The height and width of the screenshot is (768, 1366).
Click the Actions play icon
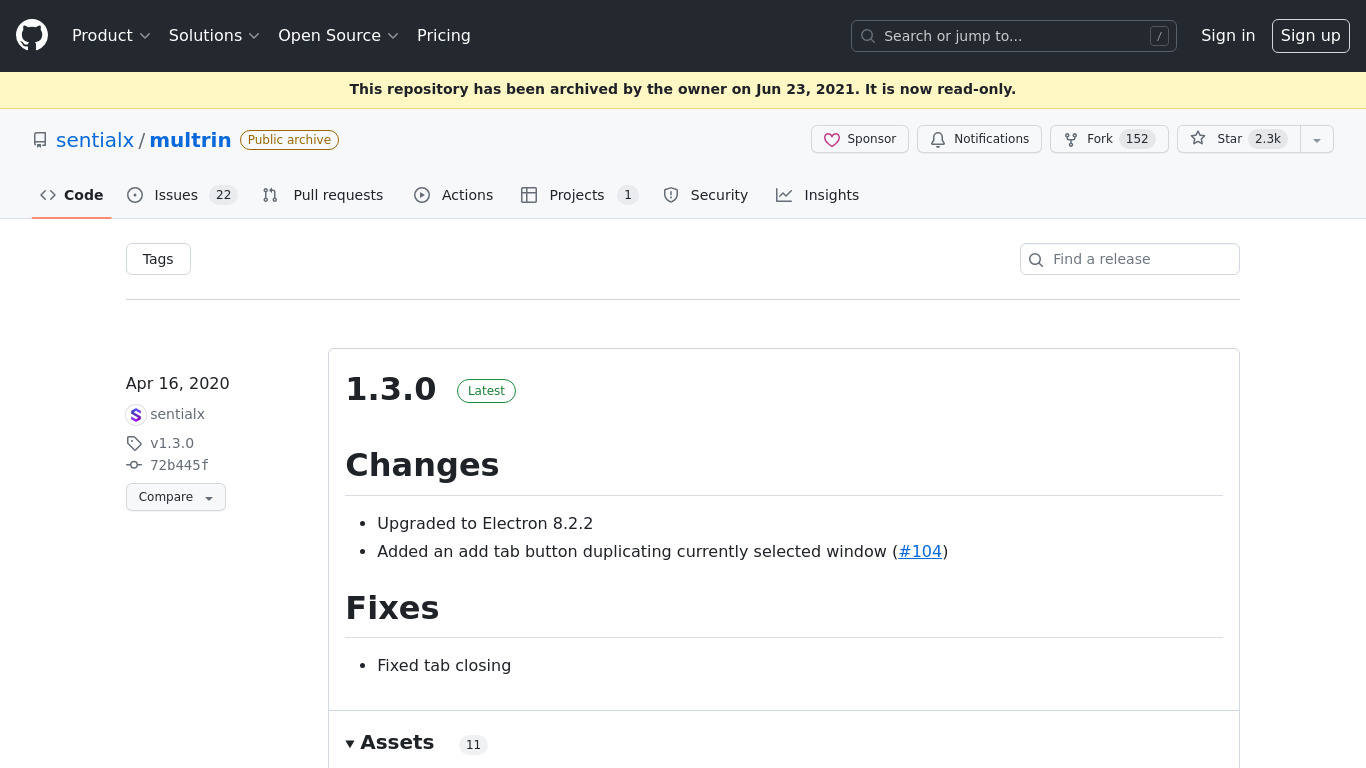(422, 195)
